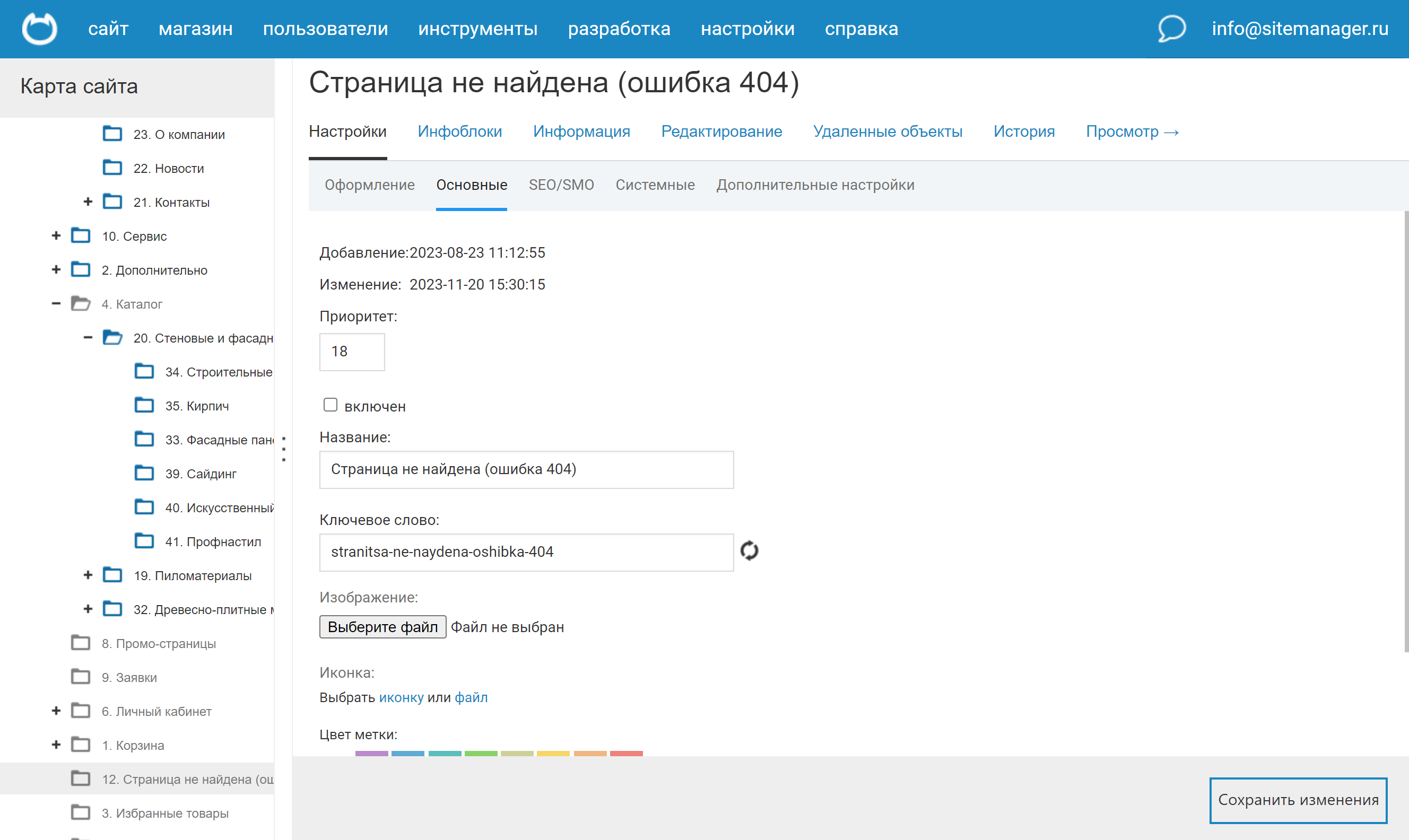Collapse the 4. Каталог tree node

56,303
